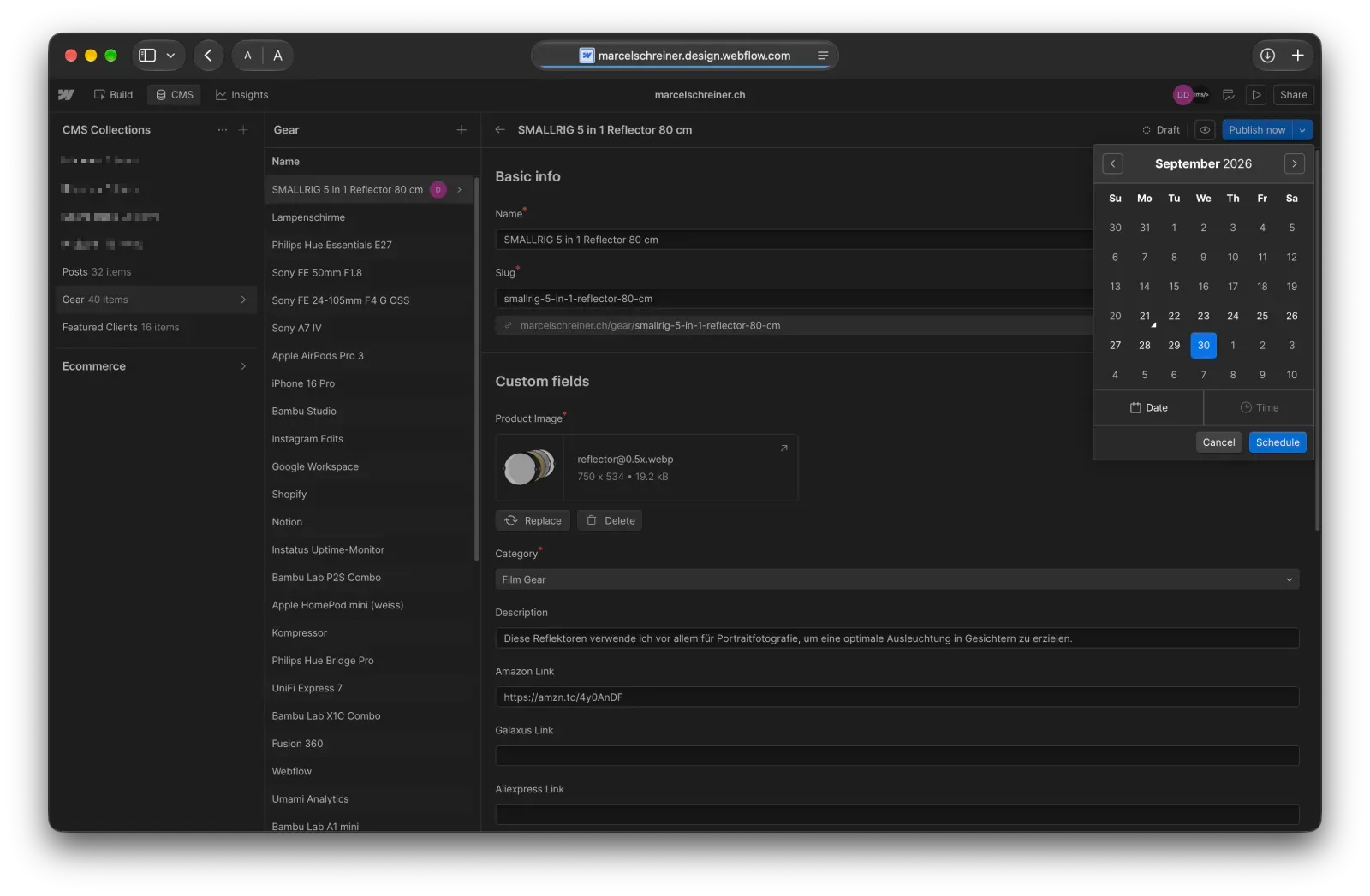Click the Safari address bar URL

[694, 56]
